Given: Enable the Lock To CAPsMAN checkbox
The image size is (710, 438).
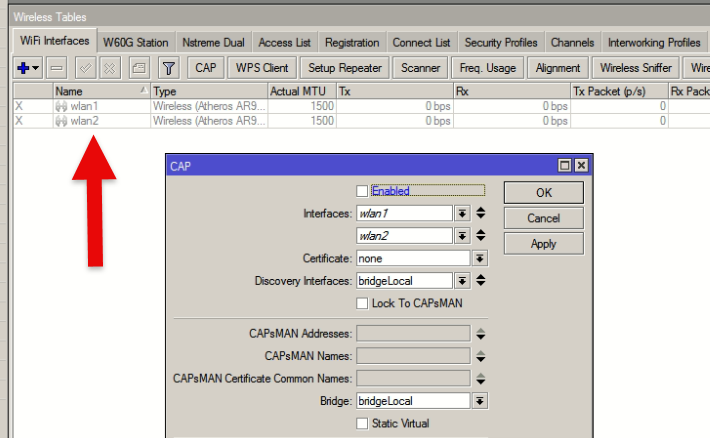Looking at the screenshot, I should (362, 303).
